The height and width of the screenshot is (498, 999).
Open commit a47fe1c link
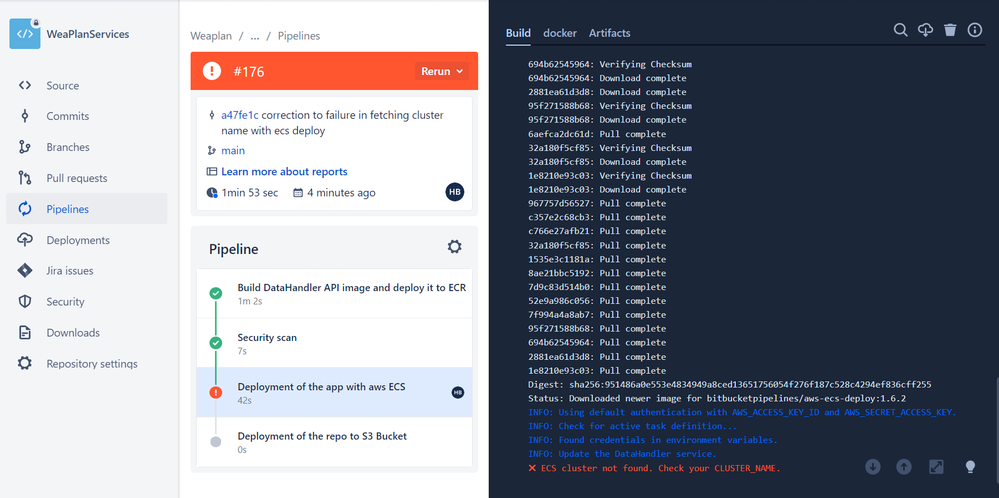[240, 115]
